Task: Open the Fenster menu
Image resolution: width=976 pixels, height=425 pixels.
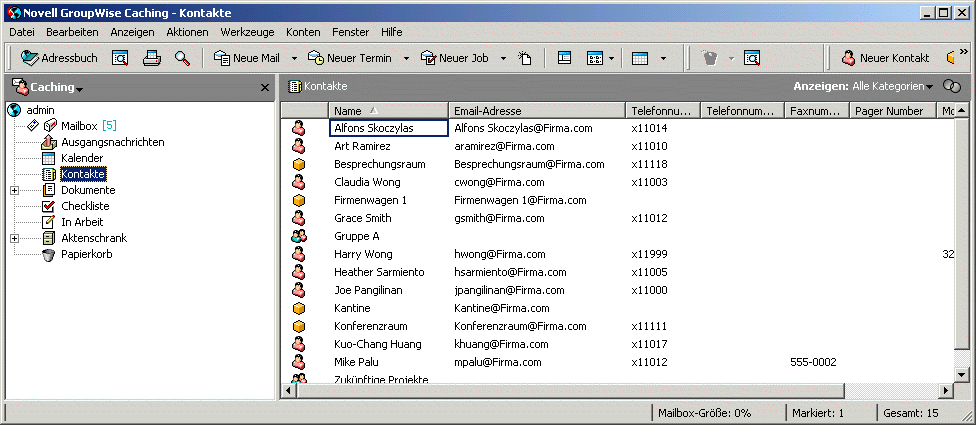Action: pos(350,32)
